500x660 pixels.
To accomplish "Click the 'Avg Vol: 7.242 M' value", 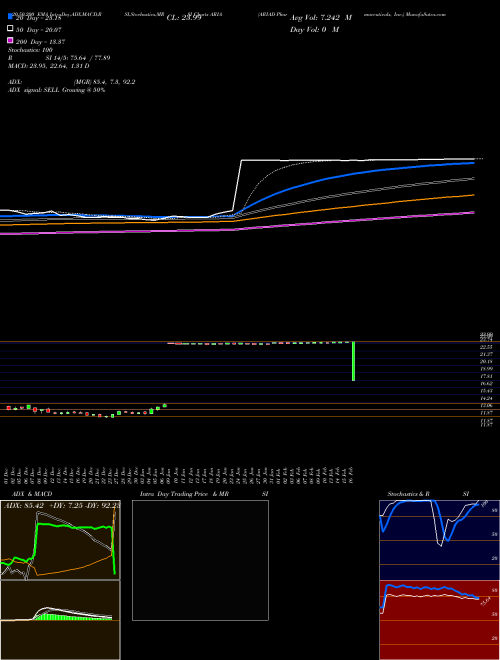I will pos(321,18).
